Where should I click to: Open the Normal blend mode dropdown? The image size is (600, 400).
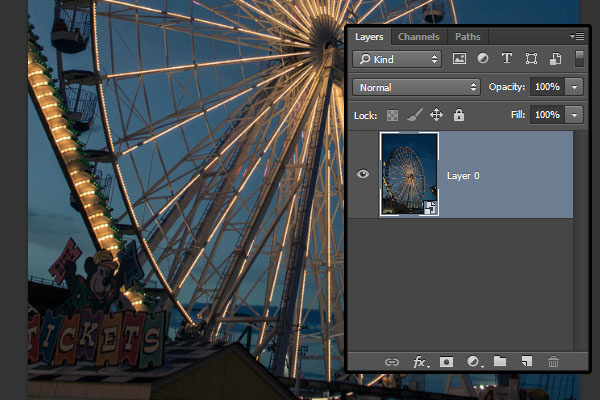tap(416, 87)
